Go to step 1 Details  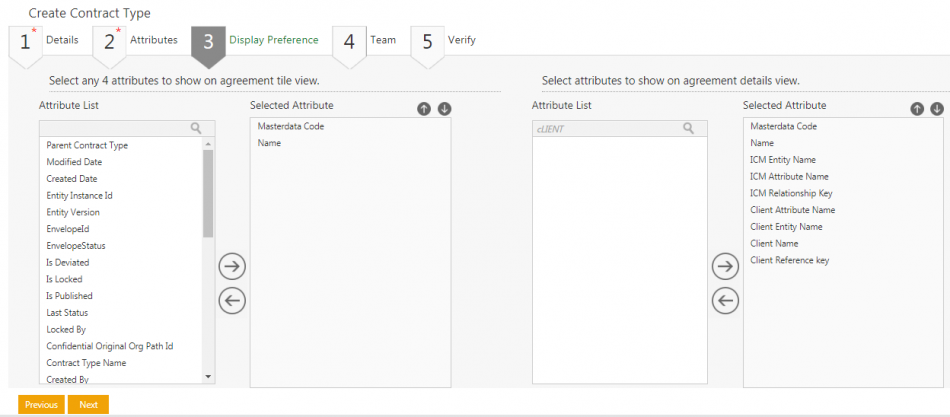tap(47, 40)
